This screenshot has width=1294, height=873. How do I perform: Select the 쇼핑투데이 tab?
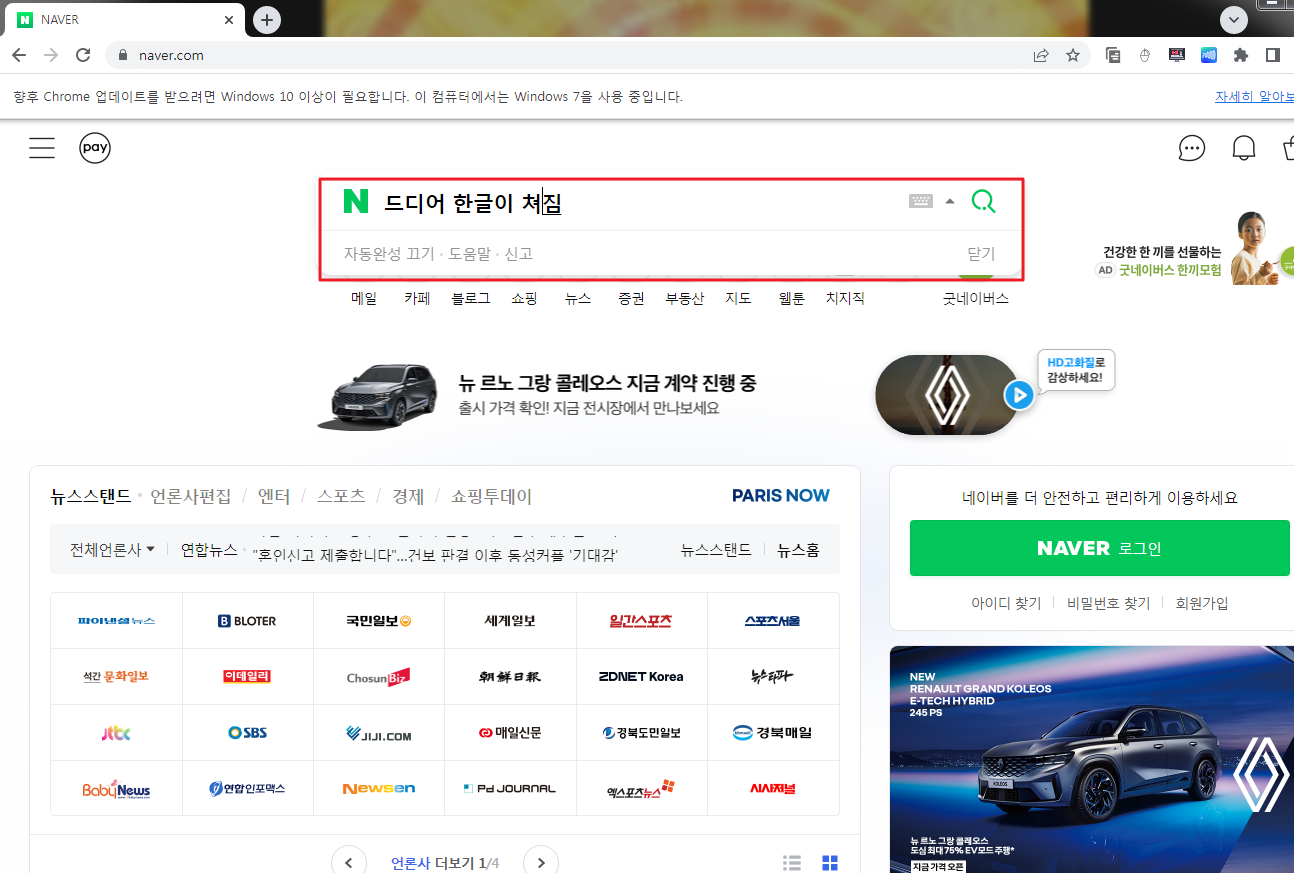pos(491,496)
